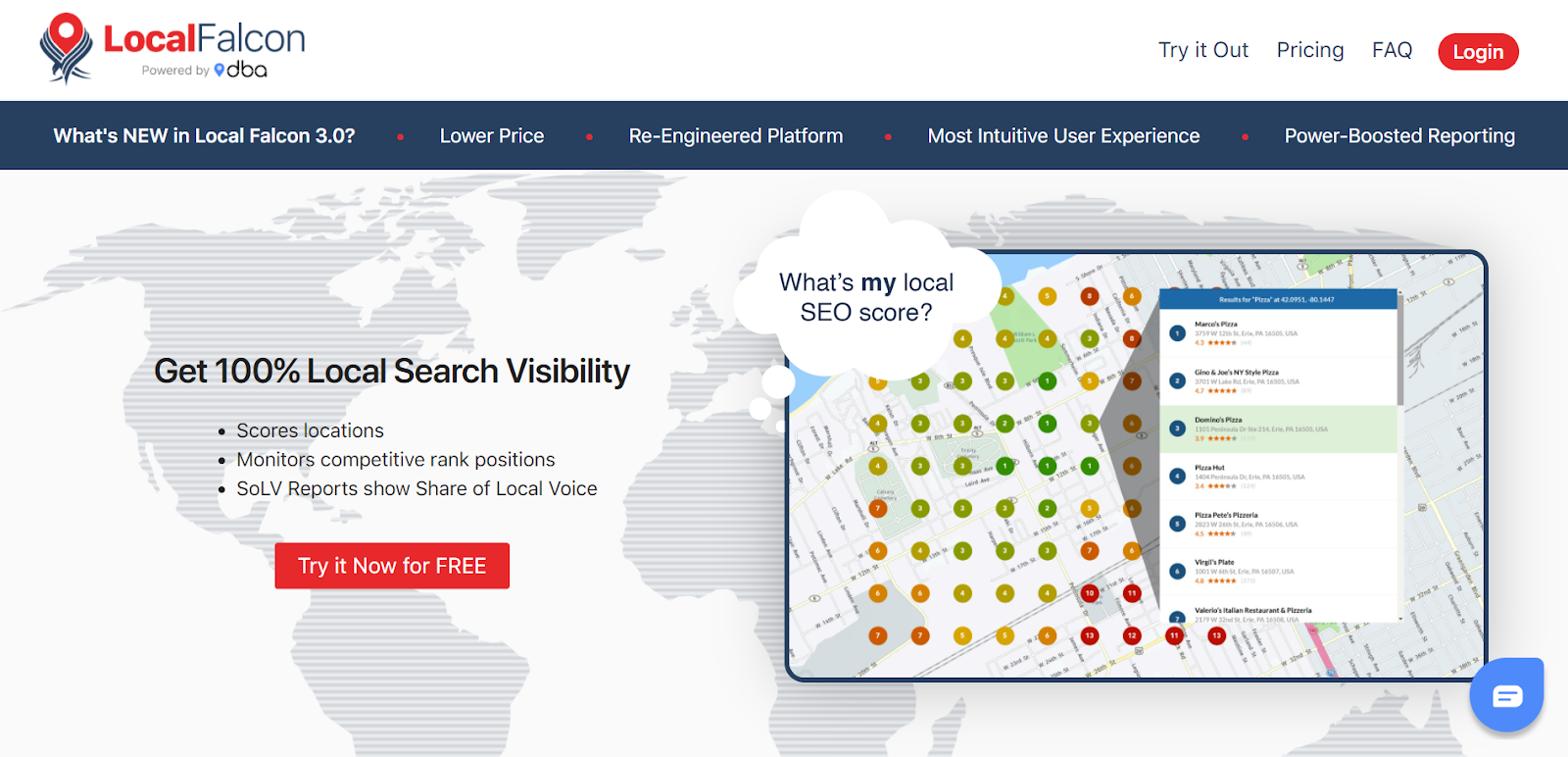This screenshot has width=1568, height=757.
Task: Select Lower Price in the banner
Action: [492, 136]
